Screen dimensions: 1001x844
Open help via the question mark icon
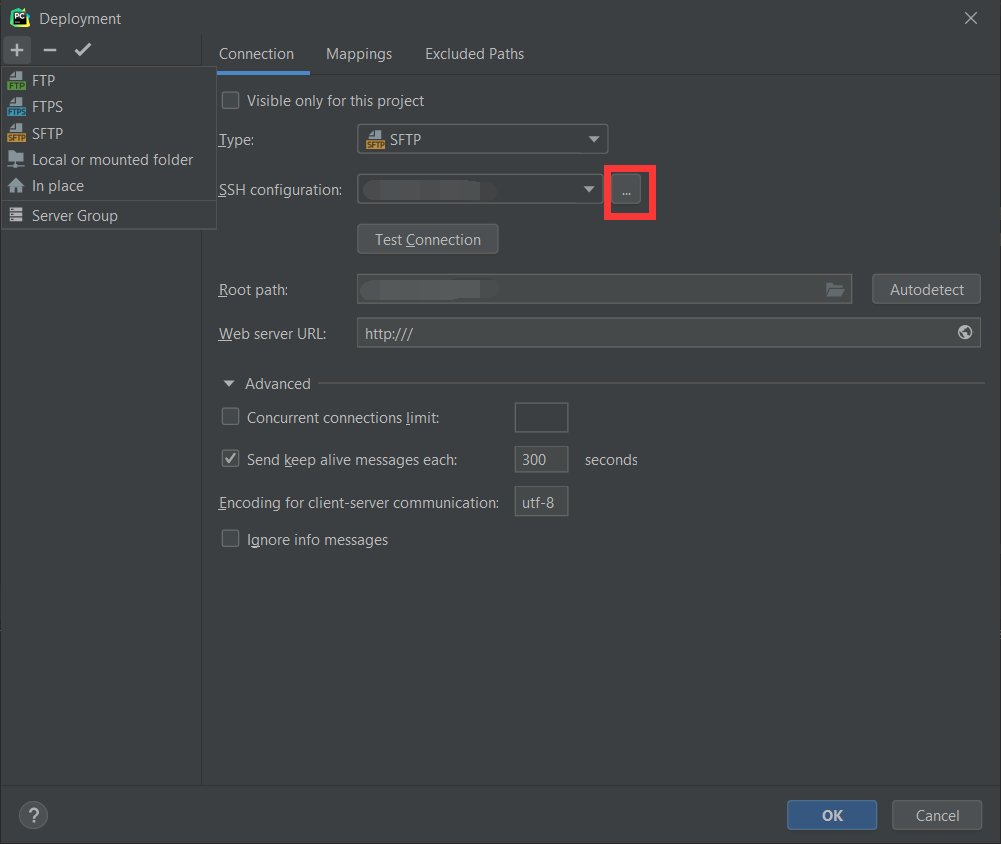click(33, 815)
